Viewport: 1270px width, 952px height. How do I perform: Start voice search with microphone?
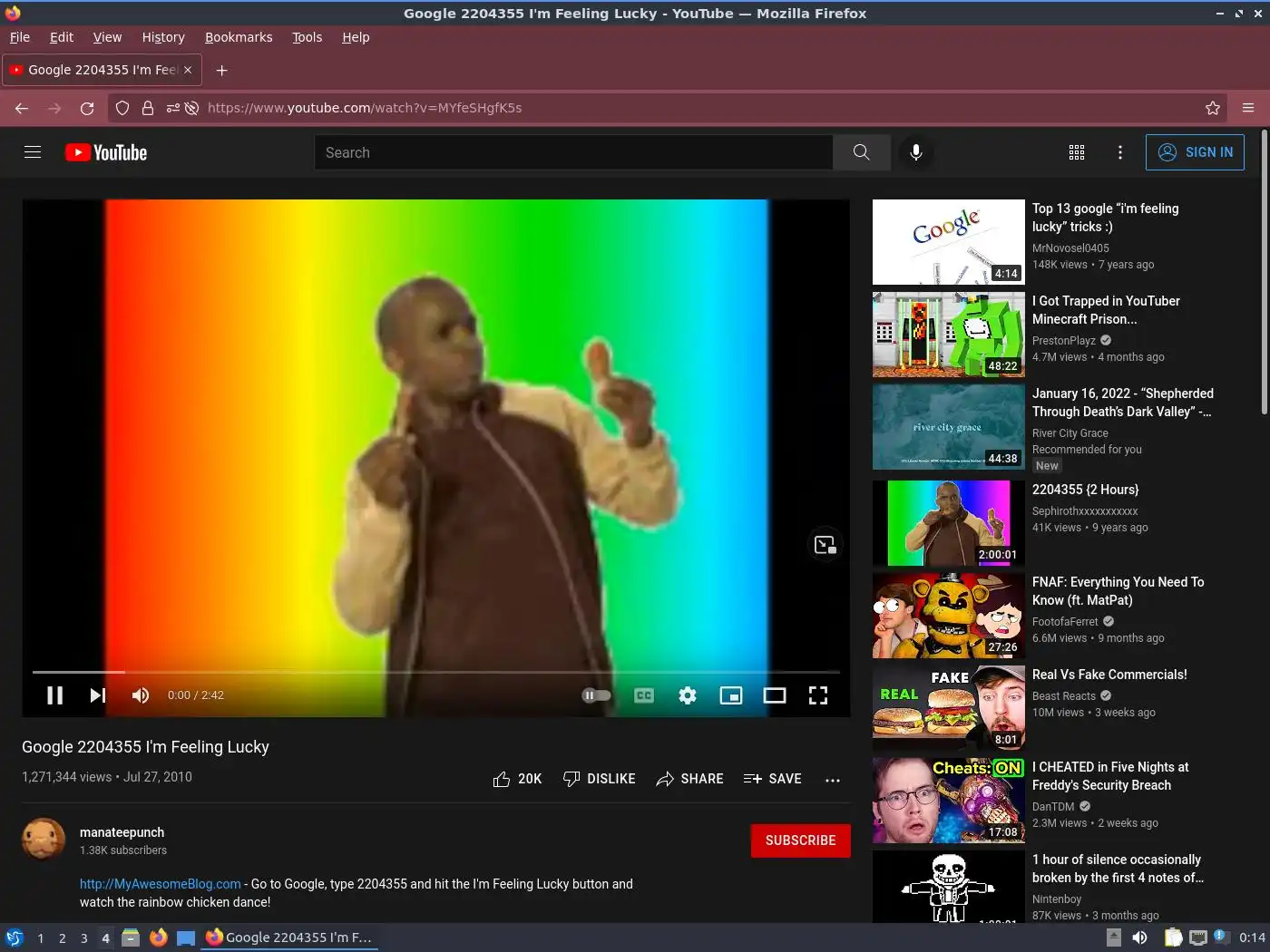click(x=916, y=152)
